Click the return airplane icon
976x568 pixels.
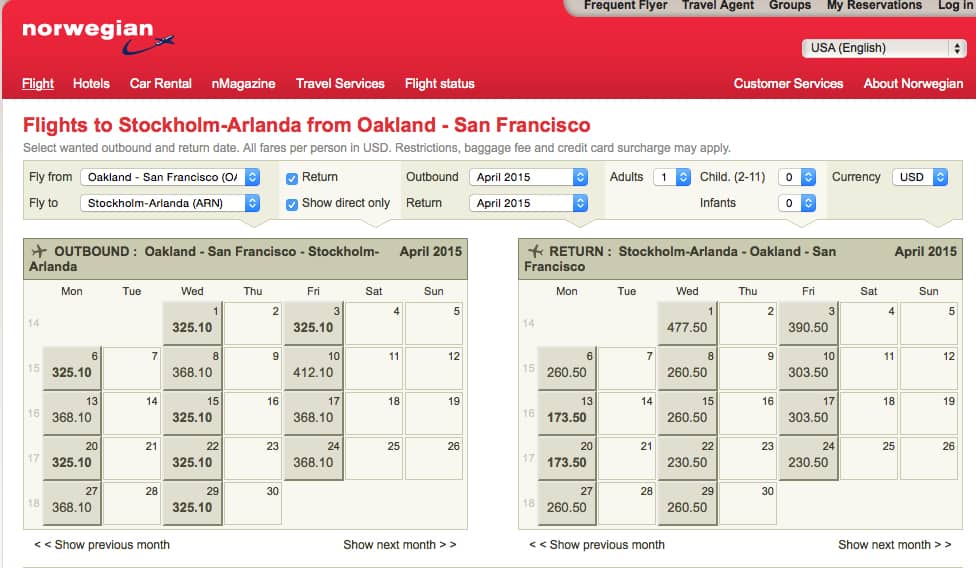click(x=535, y=251)
